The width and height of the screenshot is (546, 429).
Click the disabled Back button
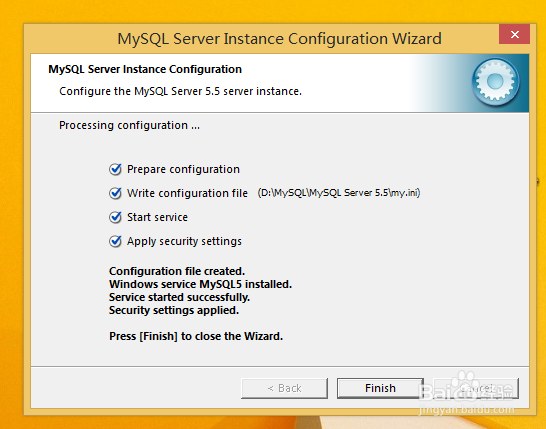[x=284, y=388]
